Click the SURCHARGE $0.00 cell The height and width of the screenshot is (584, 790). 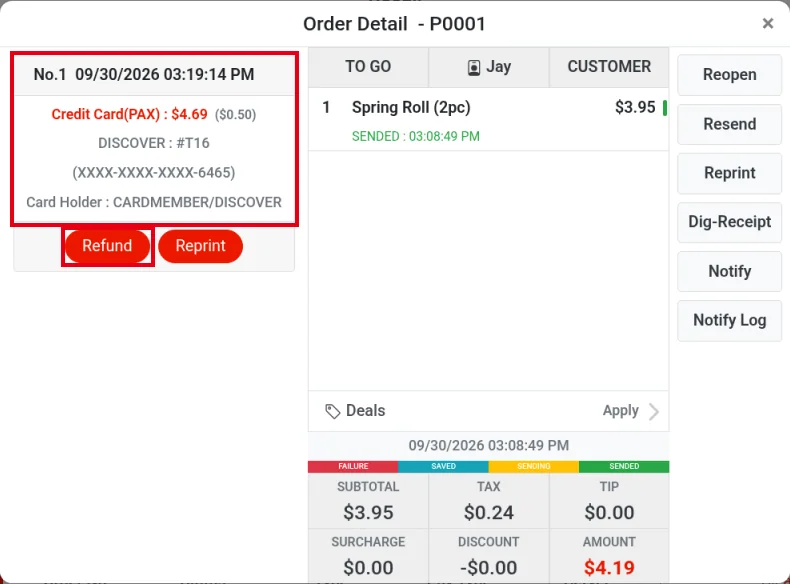point(368,556)
